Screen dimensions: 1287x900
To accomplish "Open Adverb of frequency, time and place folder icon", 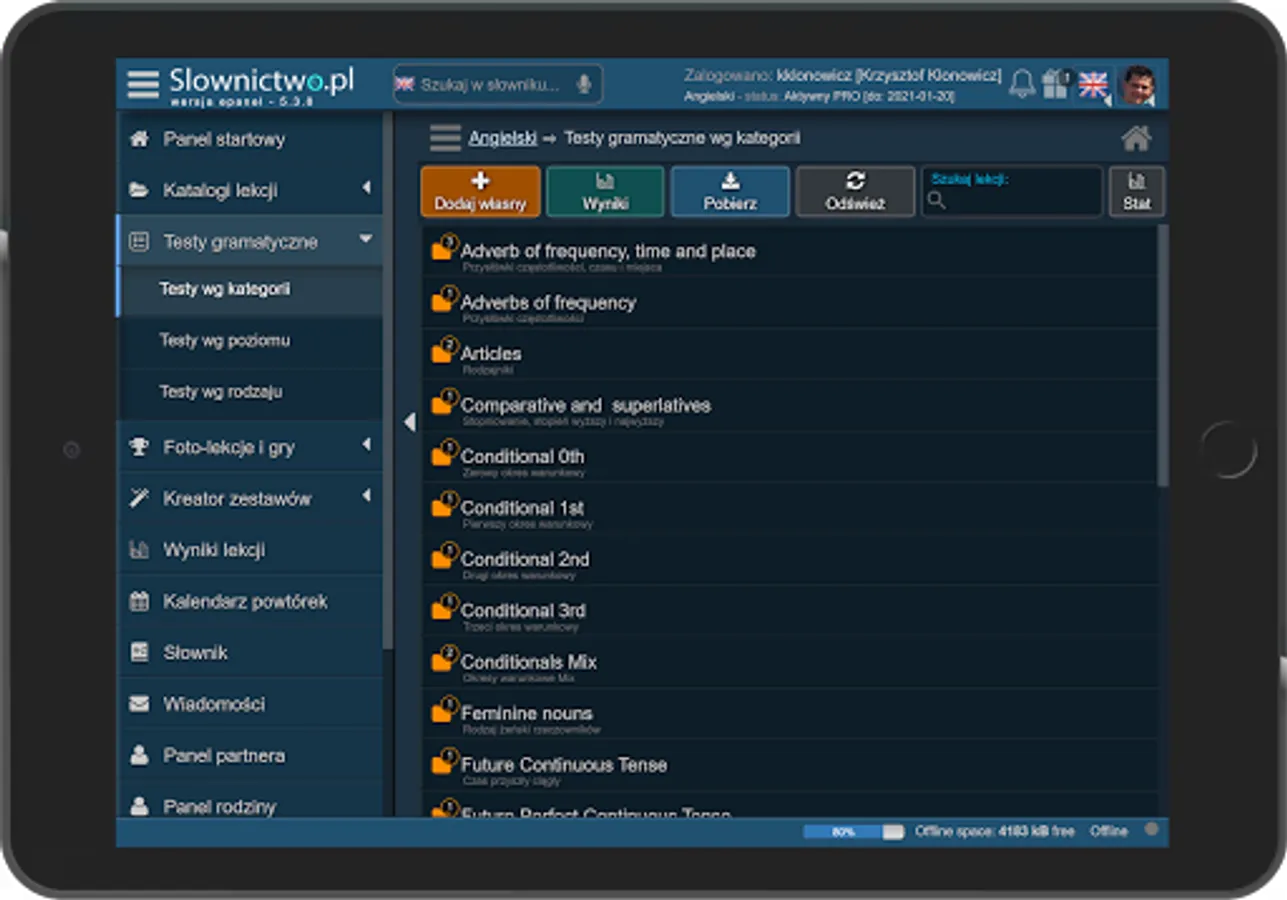I will [x=443, y=249].
